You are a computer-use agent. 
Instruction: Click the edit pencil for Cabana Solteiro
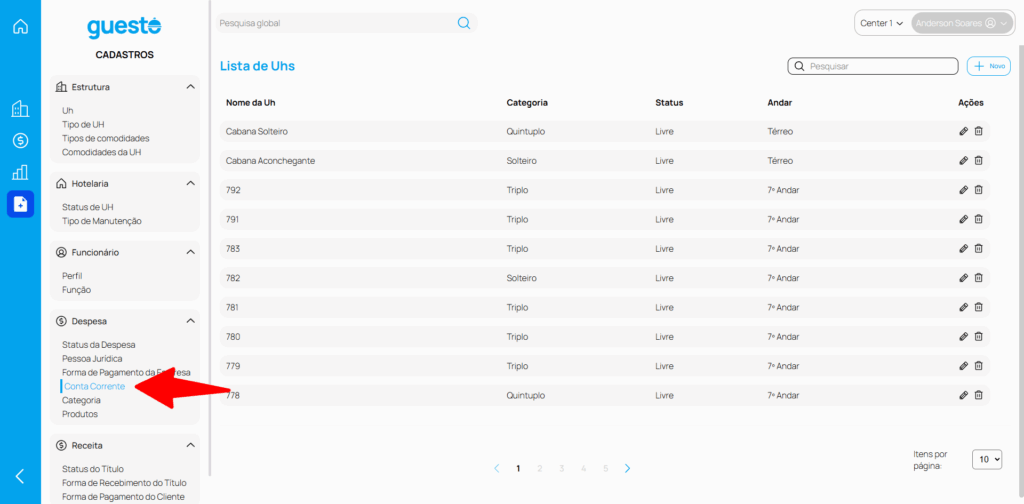[x=963, y=131]
